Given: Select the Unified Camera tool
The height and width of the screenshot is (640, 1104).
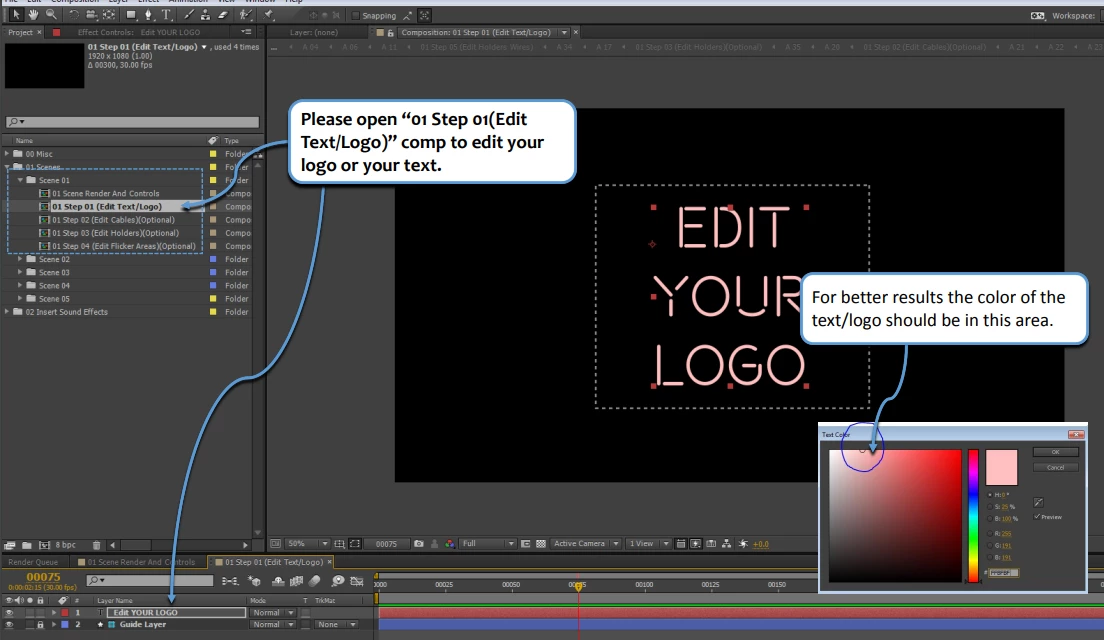Looking at the screenshot, I should (91, 15).
